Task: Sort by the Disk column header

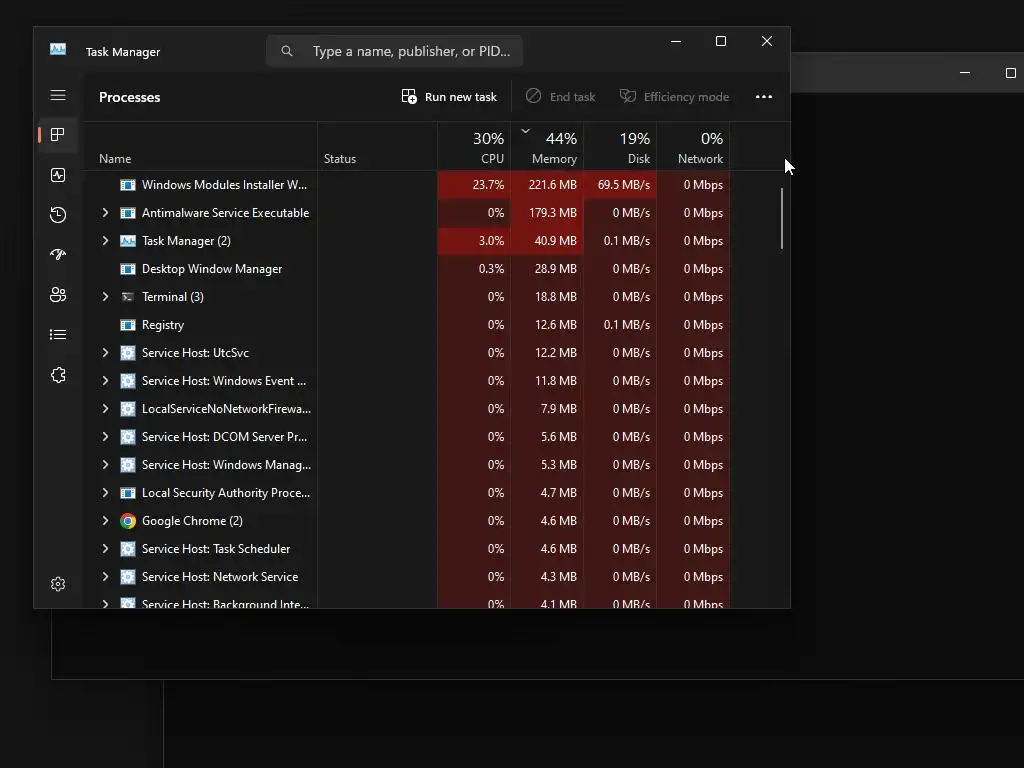Action: point(620,146)
